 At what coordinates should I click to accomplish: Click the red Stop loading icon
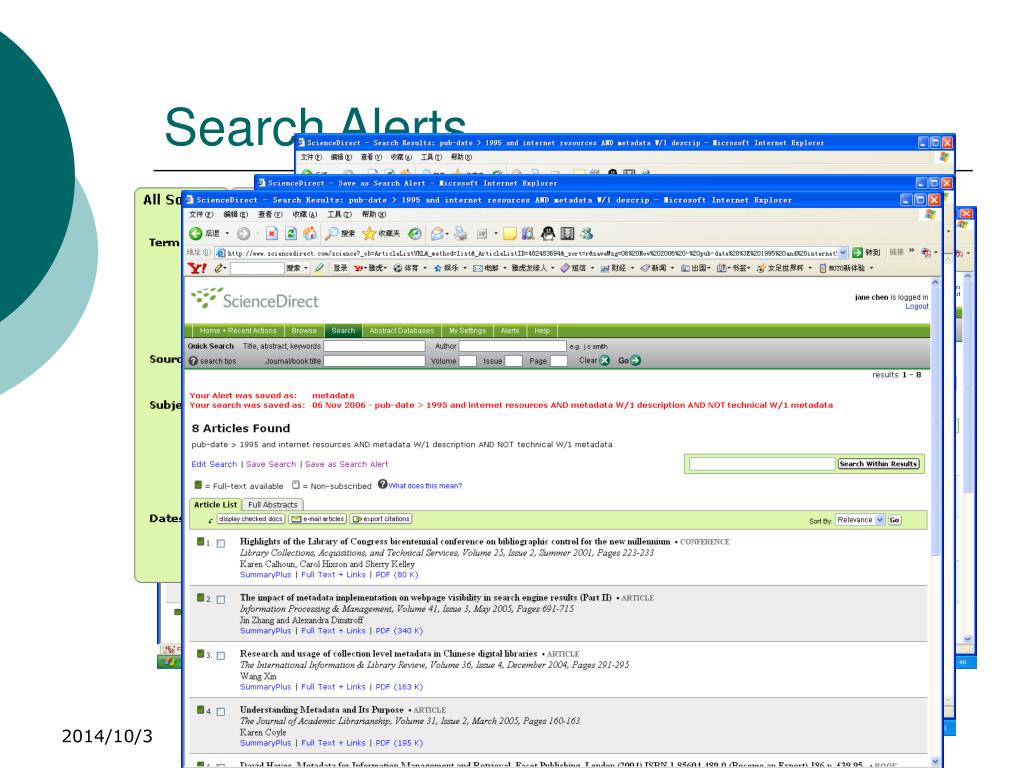272,233
